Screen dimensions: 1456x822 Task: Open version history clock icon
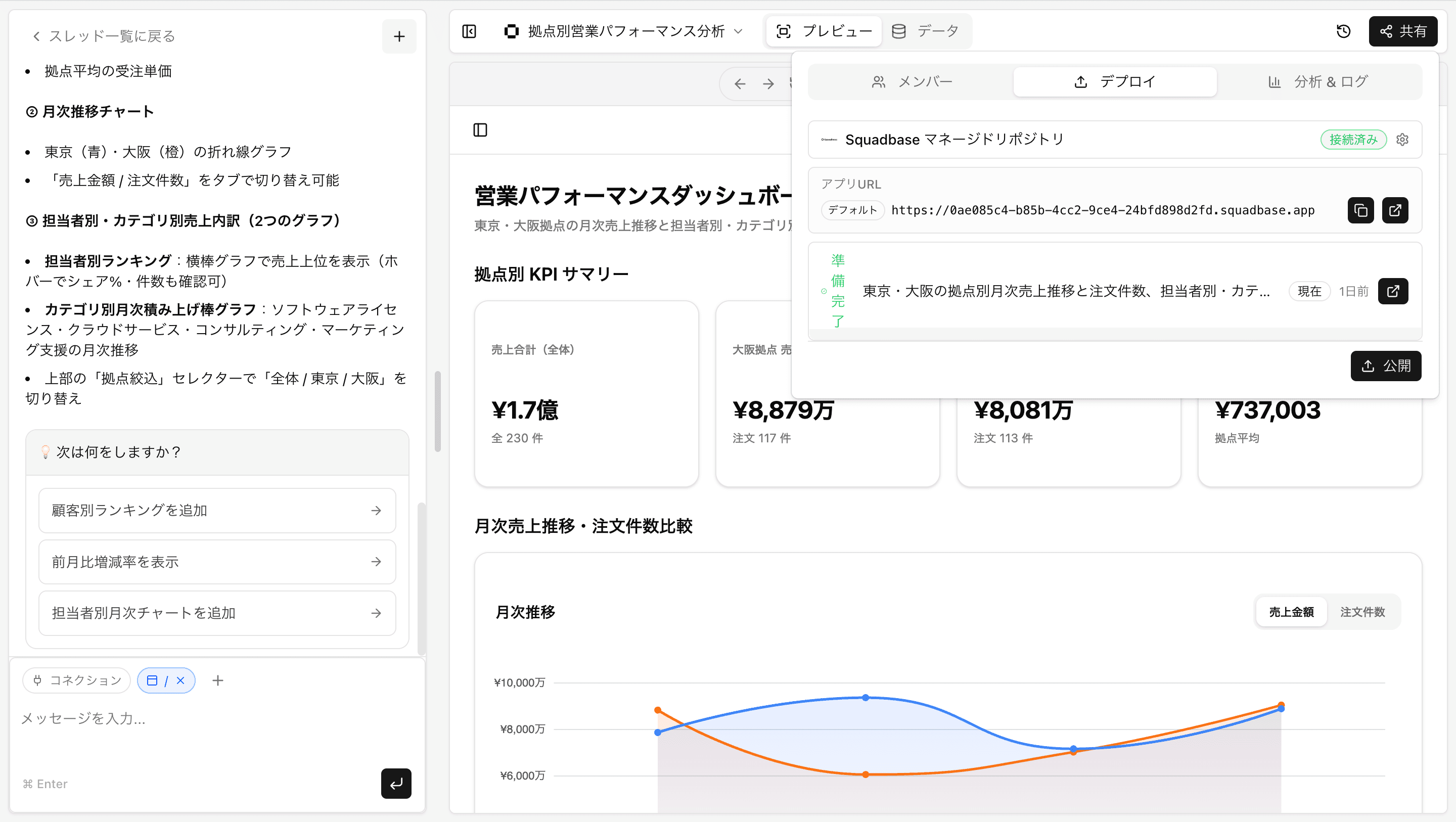click(x=1344, y=31)
